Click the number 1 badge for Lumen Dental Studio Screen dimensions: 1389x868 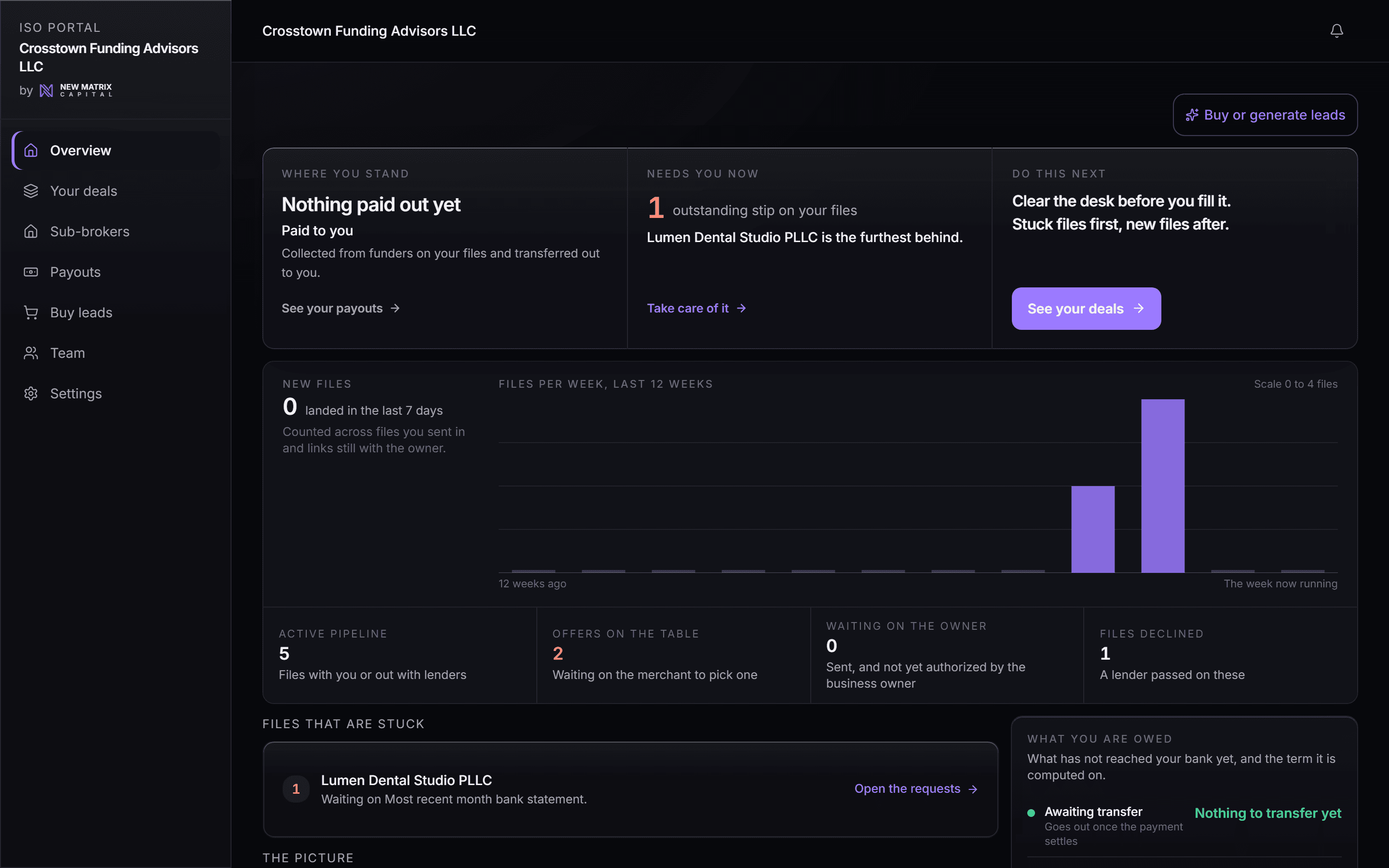click(296, 789)
